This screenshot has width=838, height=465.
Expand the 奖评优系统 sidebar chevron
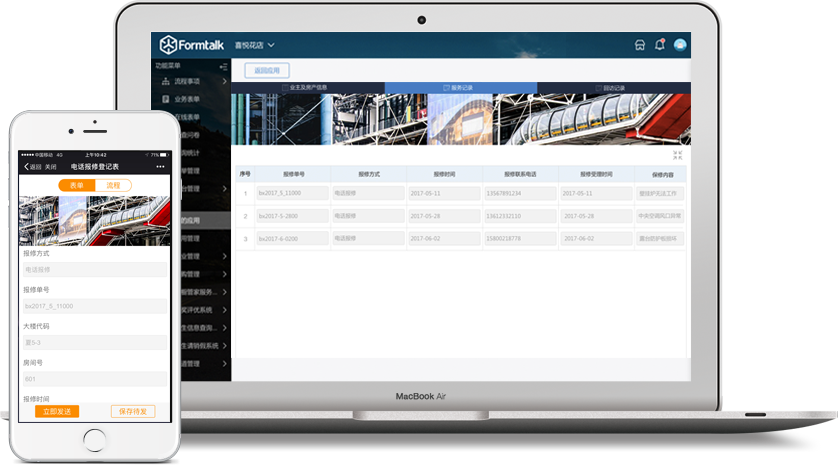[x=224, y=310]
